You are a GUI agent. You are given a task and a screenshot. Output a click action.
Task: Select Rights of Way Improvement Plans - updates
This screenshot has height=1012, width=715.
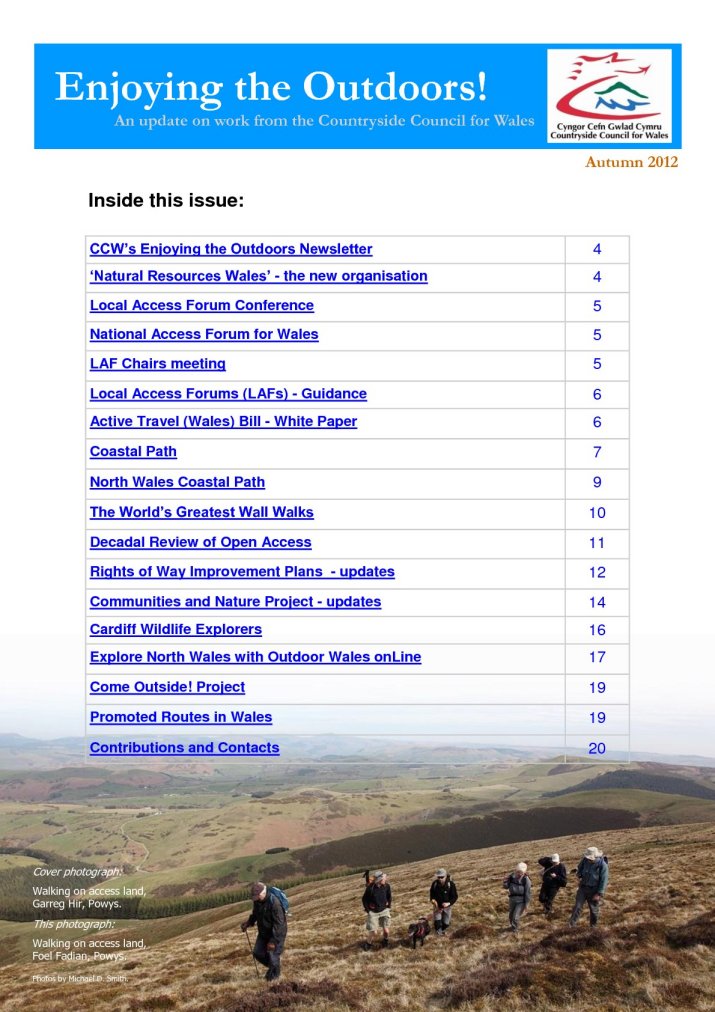pyautogui.click(x=242, y=572)
